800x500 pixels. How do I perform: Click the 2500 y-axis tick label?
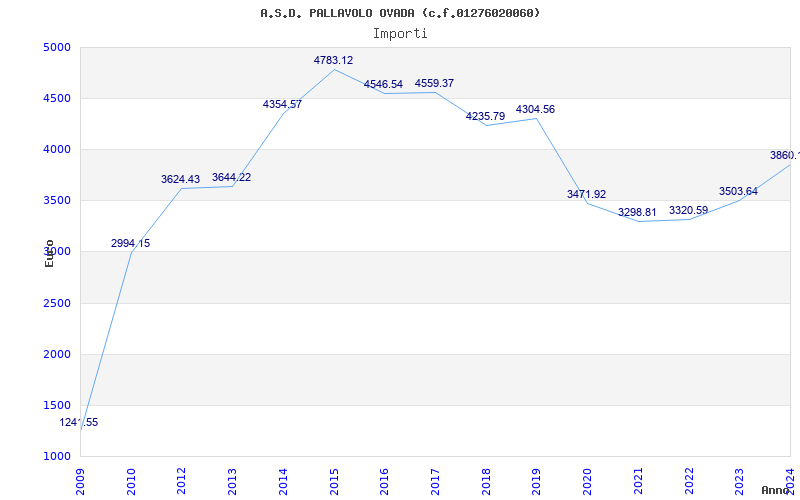pos(57,304)
